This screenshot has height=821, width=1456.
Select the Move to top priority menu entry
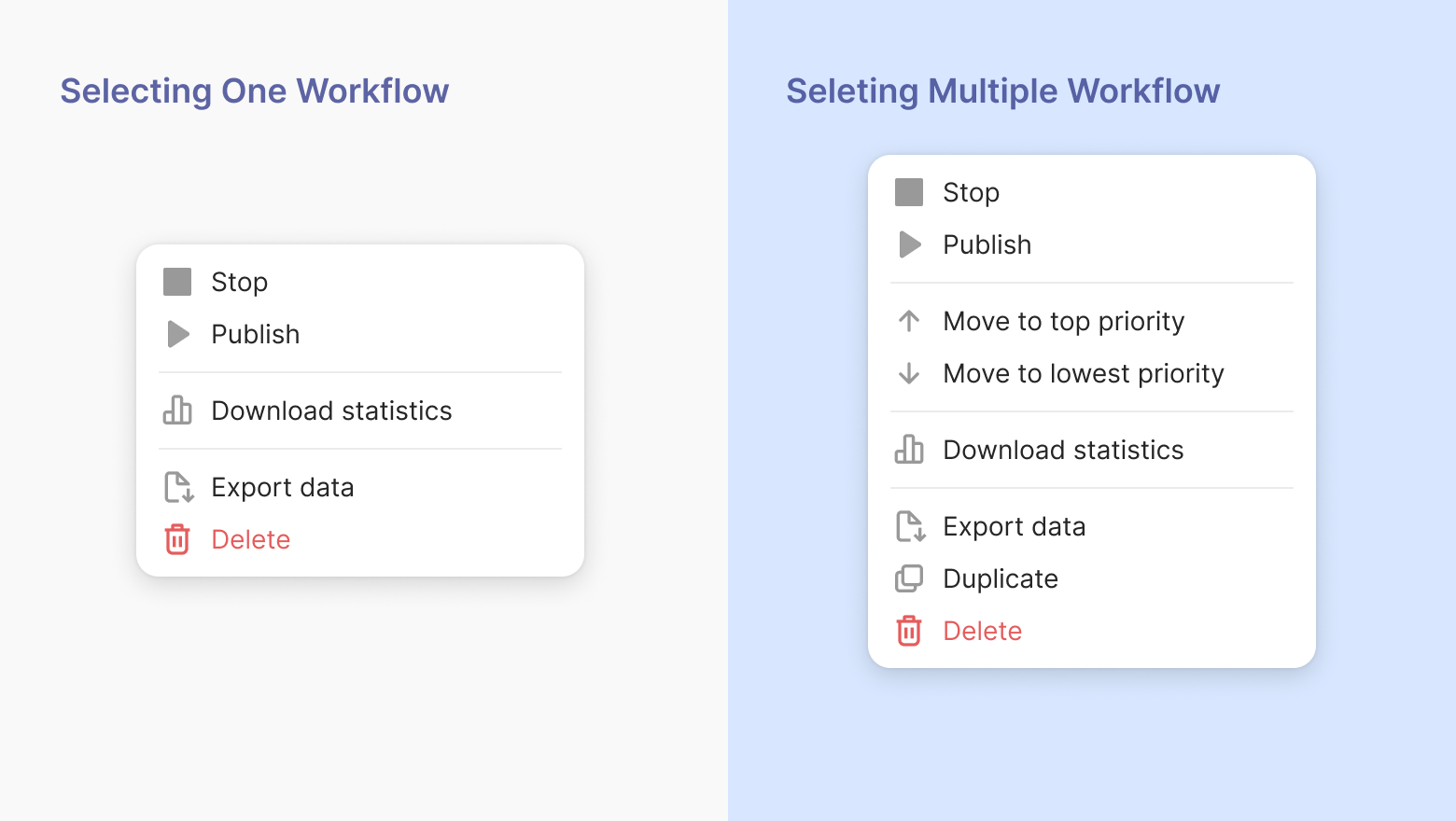pos(1063,321)
